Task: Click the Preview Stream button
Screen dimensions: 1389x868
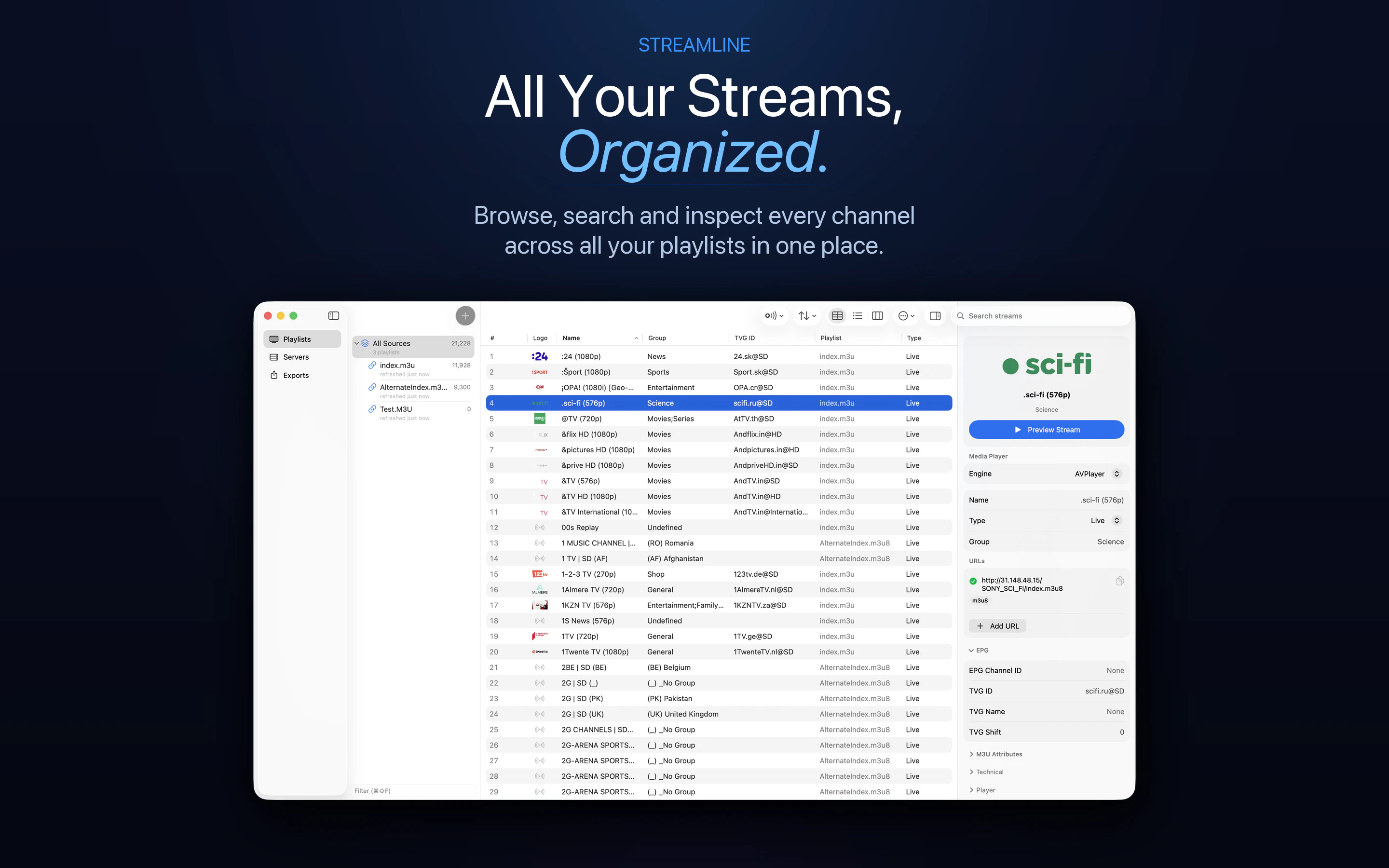Action: (x=1046, y=429)
